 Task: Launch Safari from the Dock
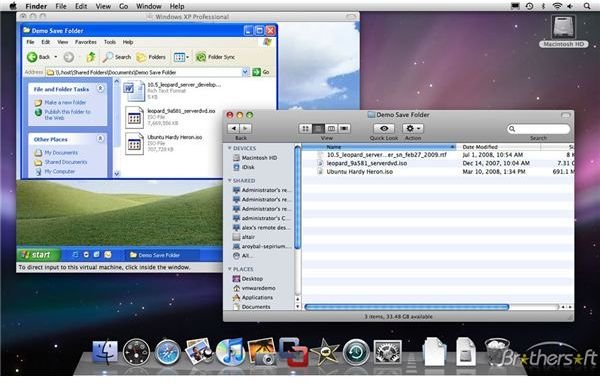pyautogui.click(x=168, y=352)
